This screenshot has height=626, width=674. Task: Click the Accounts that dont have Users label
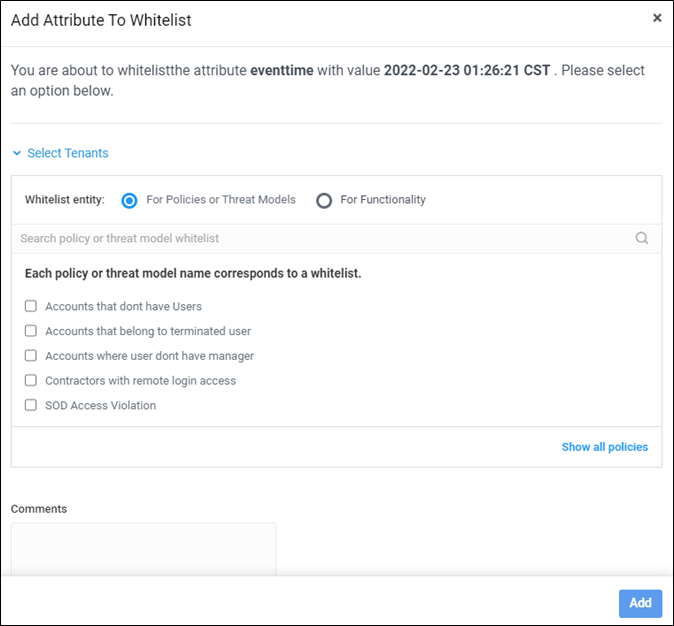(x=123, y=307)
